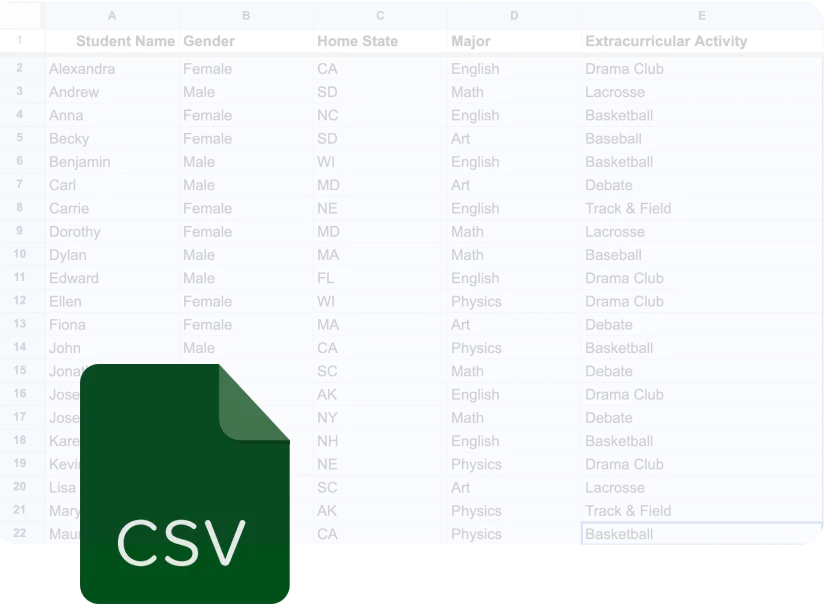Click Becky's Art major cell

pos(514,139)
